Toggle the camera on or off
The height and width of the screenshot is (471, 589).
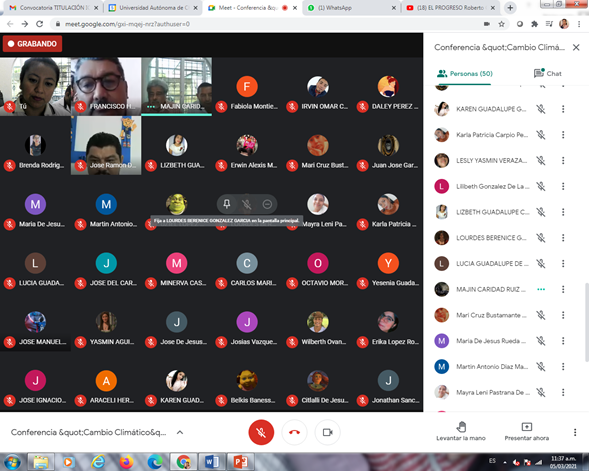pos(328,432)
